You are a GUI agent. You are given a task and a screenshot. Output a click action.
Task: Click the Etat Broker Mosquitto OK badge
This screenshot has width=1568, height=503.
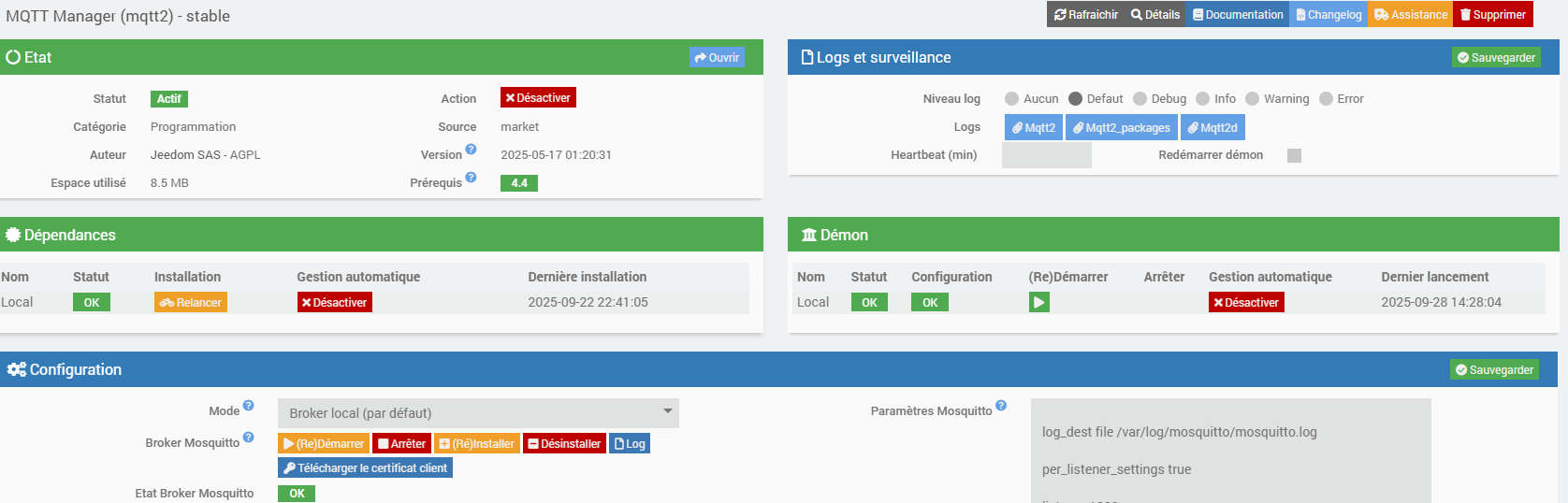point(297,494)
